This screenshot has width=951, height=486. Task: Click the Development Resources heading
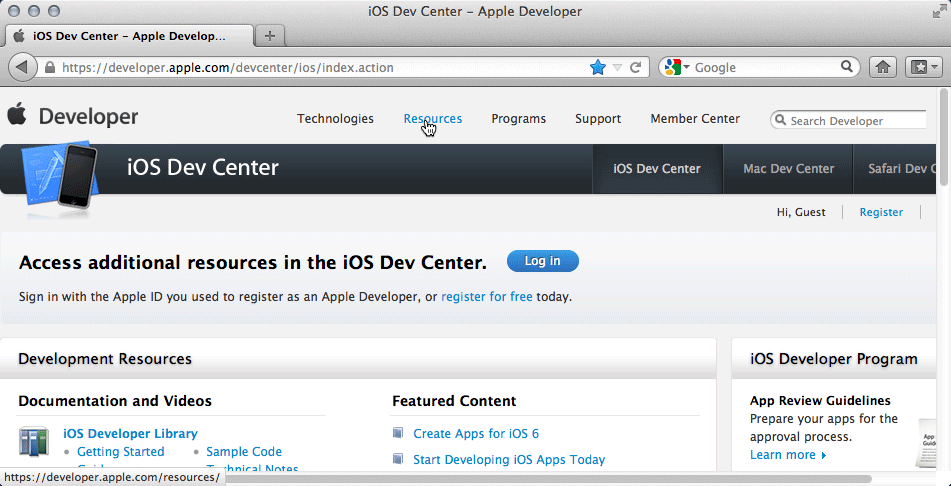[105, 359]
